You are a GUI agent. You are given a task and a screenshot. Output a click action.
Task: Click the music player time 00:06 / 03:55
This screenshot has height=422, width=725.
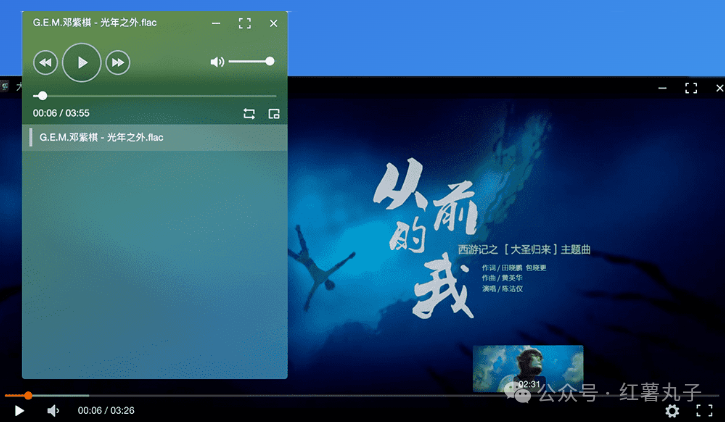point(61,113)
